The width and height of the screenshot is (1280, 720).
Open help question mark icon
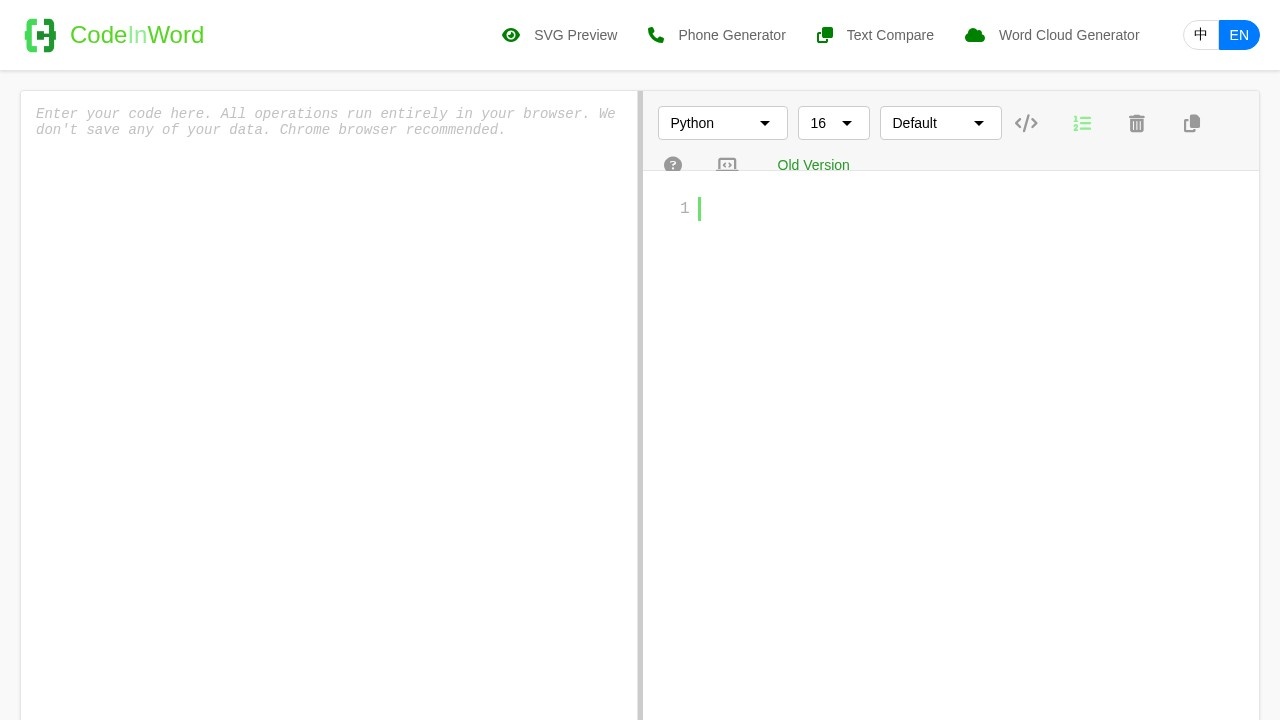673,164
